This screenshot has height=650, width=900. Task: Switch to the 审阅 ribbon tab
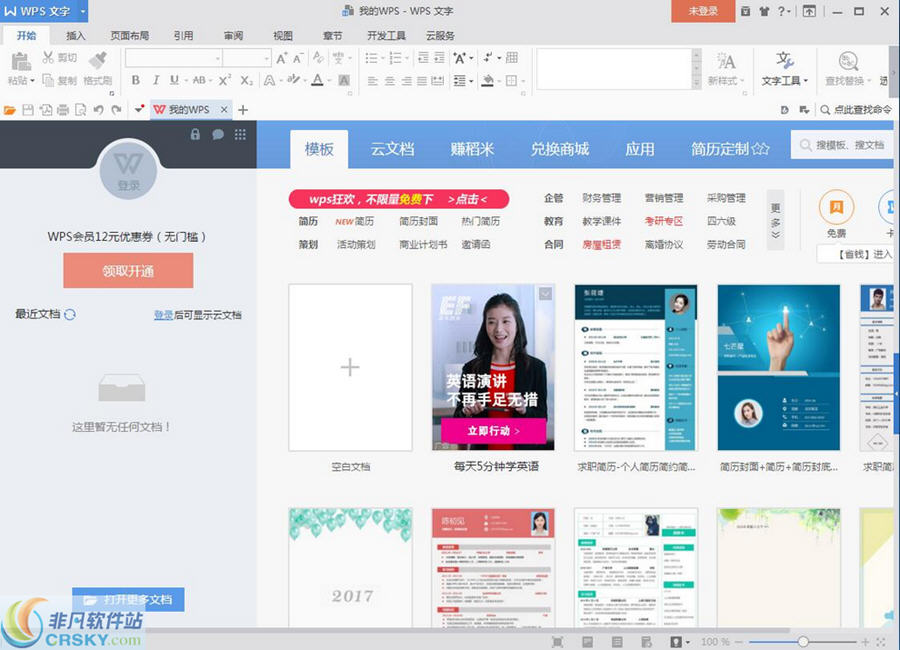click(233, 36)
